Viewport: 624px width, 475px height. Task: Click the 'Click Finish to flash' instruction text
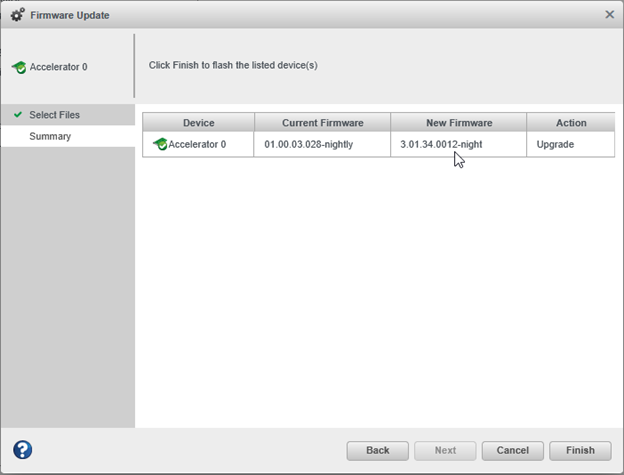point(233,65)
